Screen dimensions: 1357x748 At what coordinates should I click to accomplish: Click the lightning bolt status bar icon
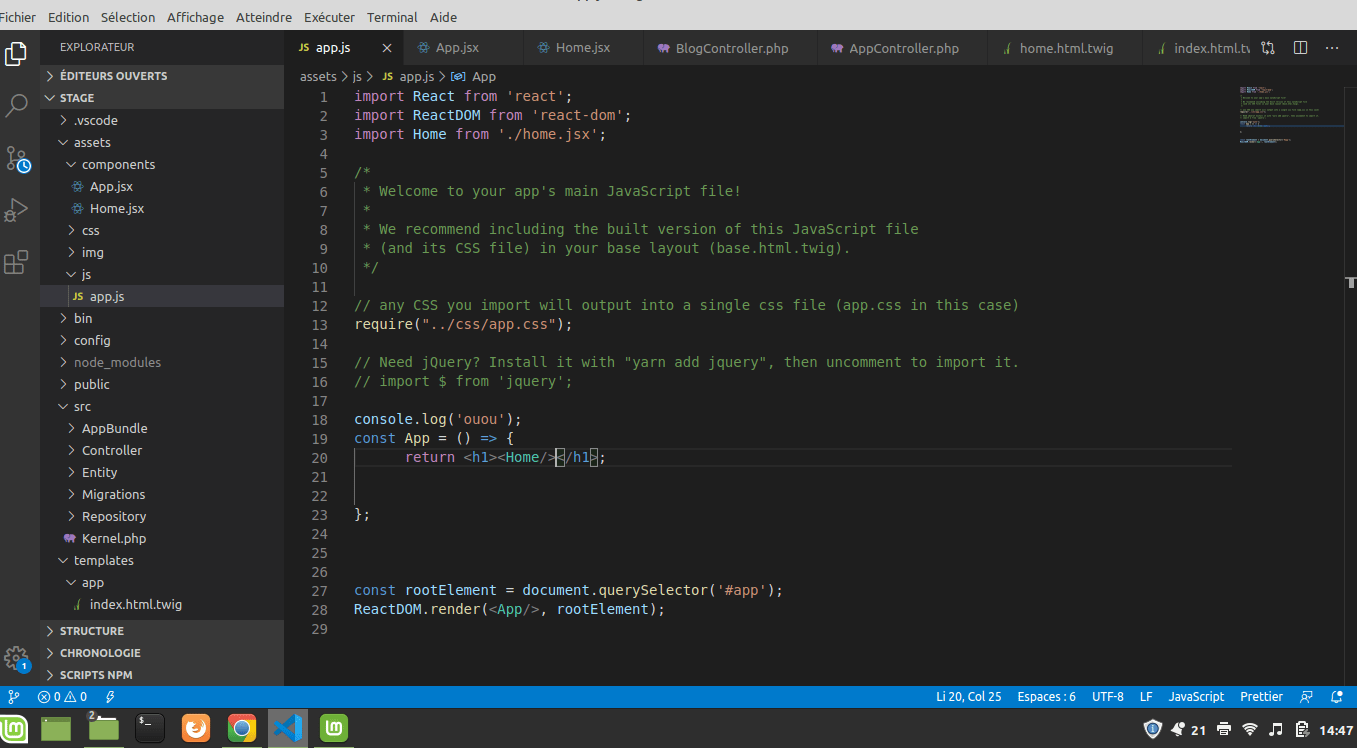[109, 697]
